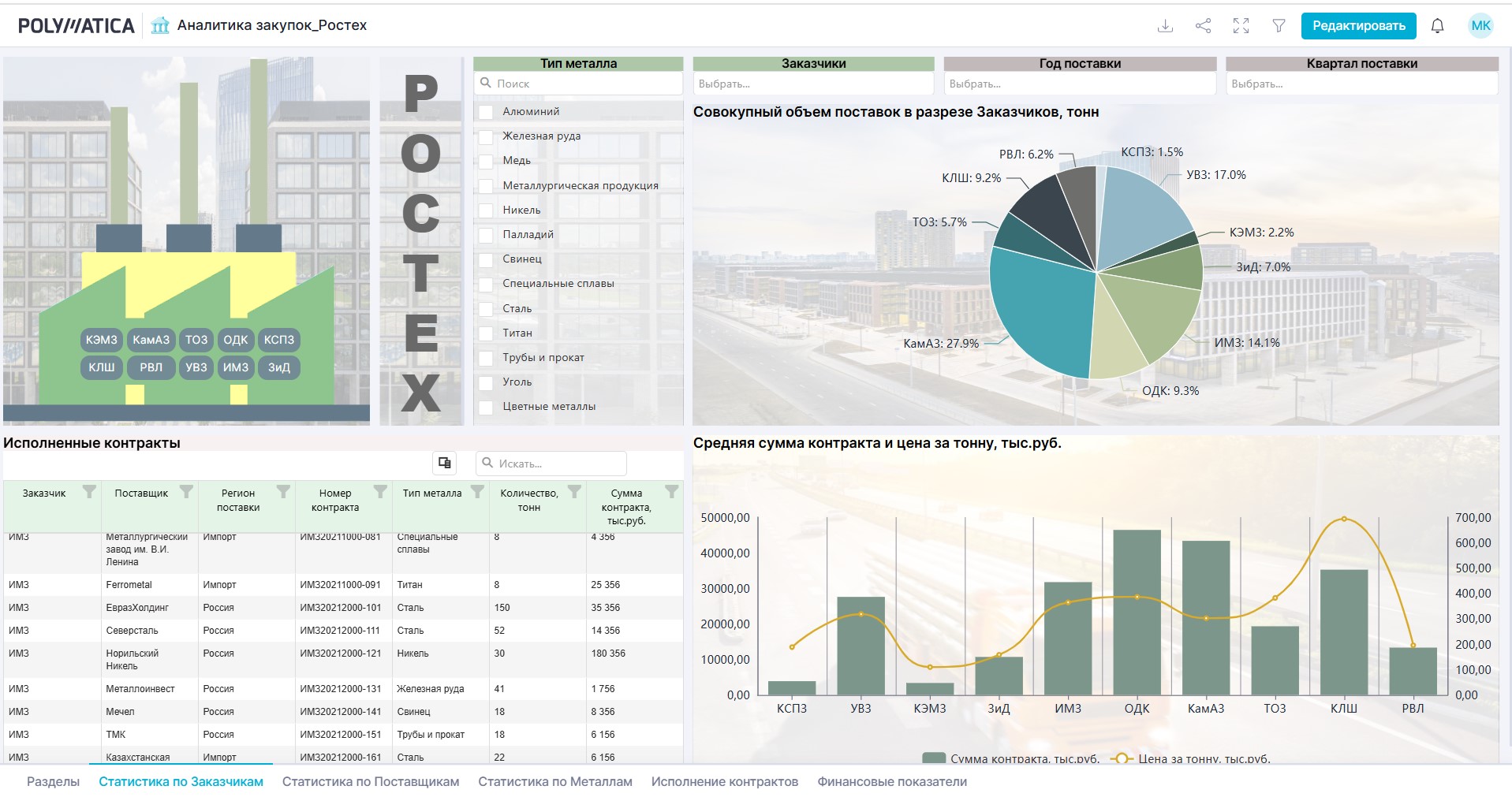This screenshot has width=1512, height=797.
Task: Open the Квартал поставки dropdown
Action: (x=1362, y=84)
